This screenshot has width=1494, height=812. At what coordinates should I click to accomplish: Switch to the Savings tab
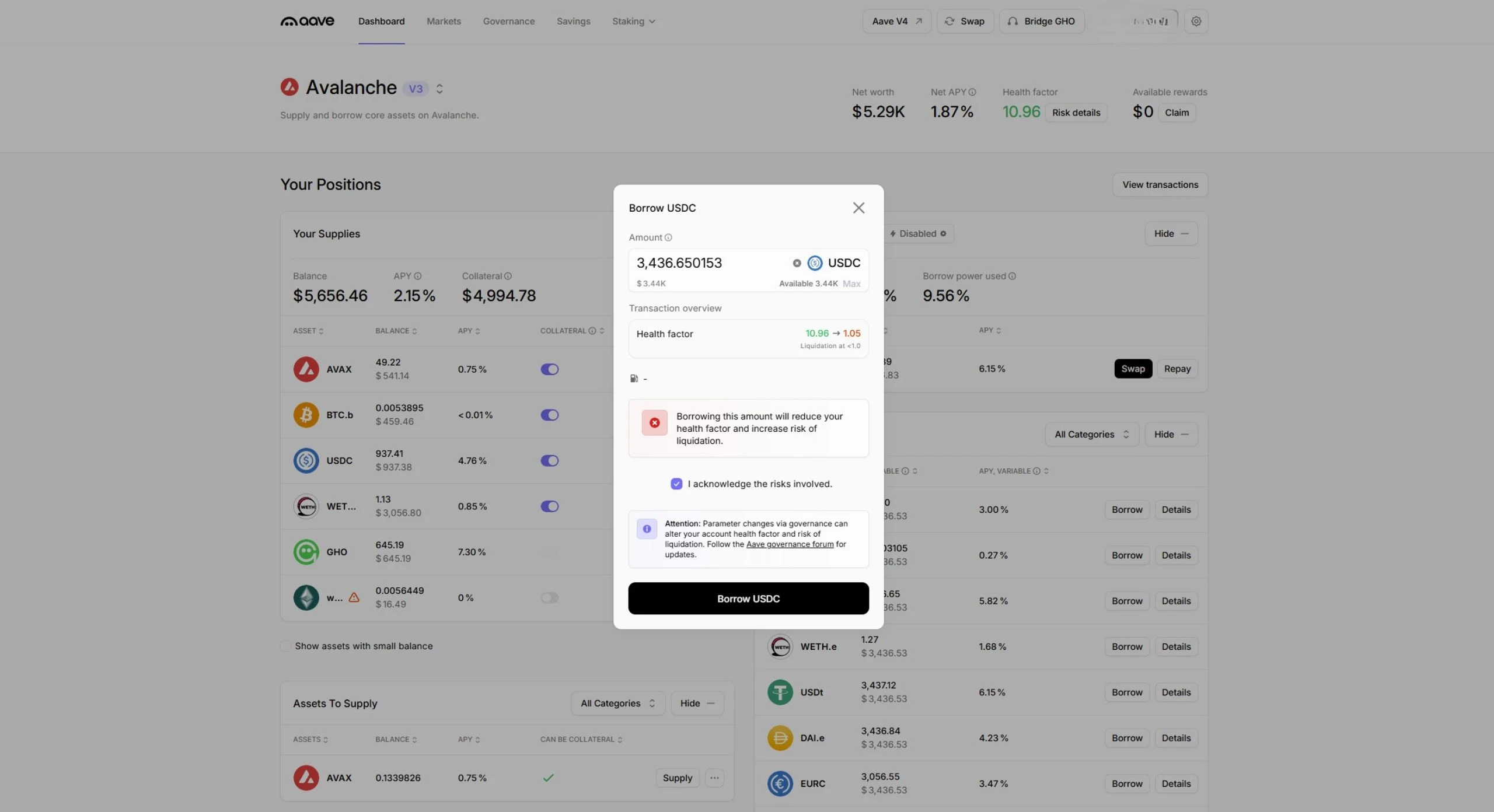573,21
